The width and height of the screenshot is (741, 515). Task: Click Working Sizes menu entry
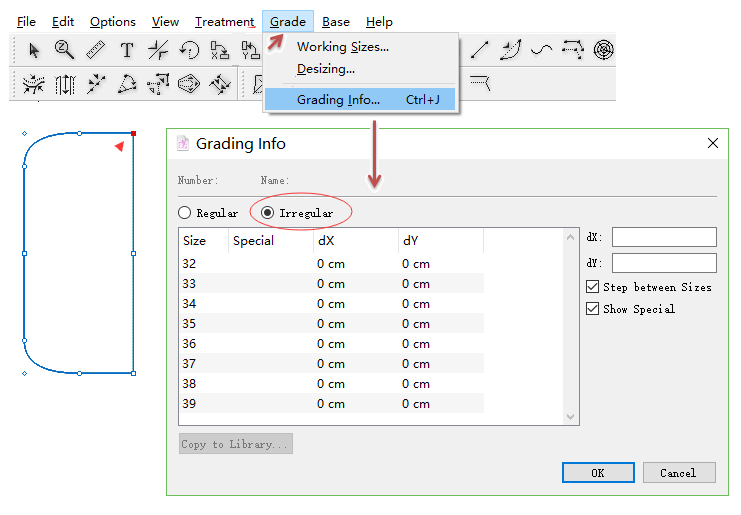(342, 47)
